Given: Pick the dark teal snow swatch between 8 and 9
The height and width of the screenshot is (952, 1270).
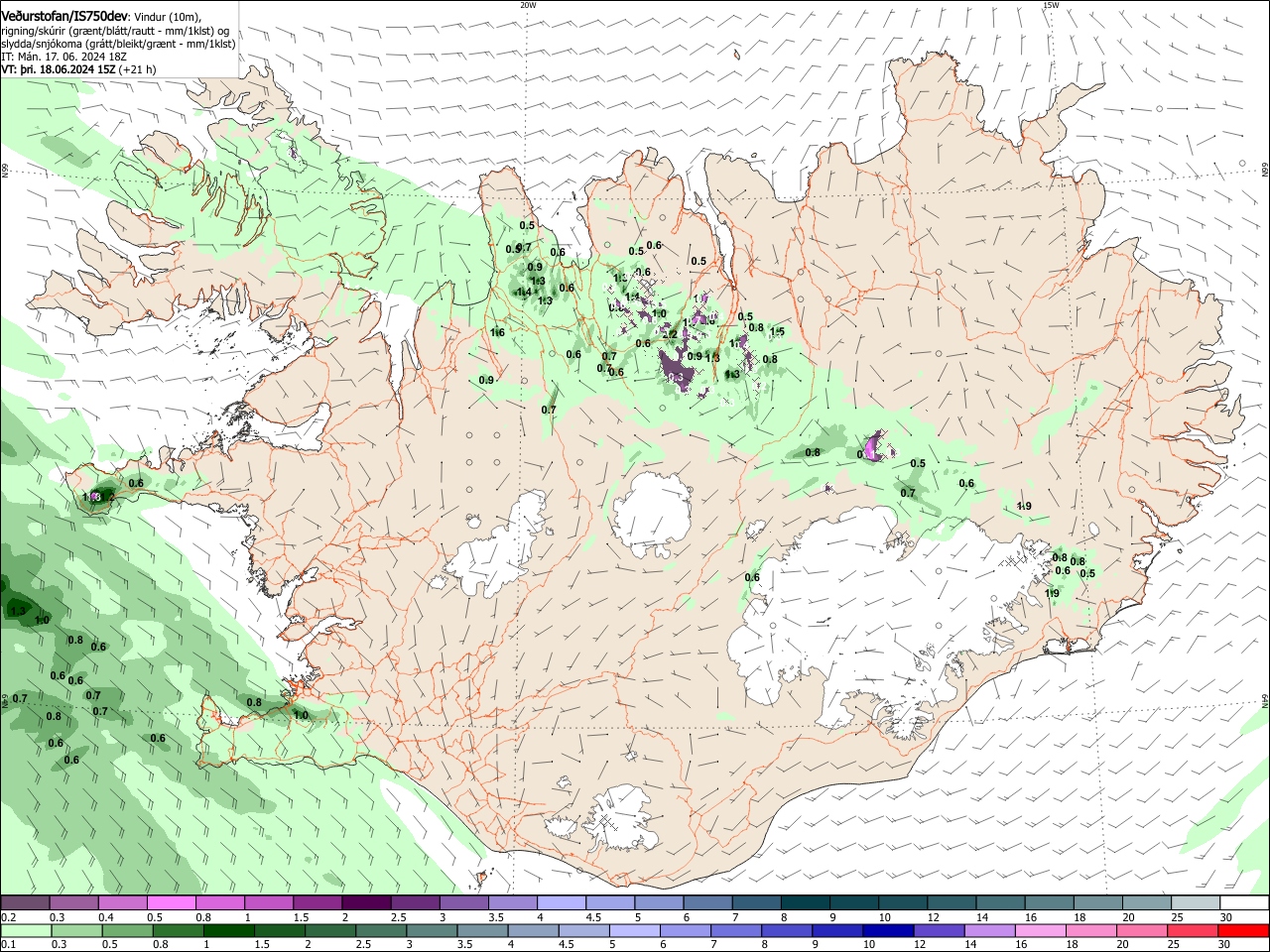Looking at the screenshot, I should (806, 903).
